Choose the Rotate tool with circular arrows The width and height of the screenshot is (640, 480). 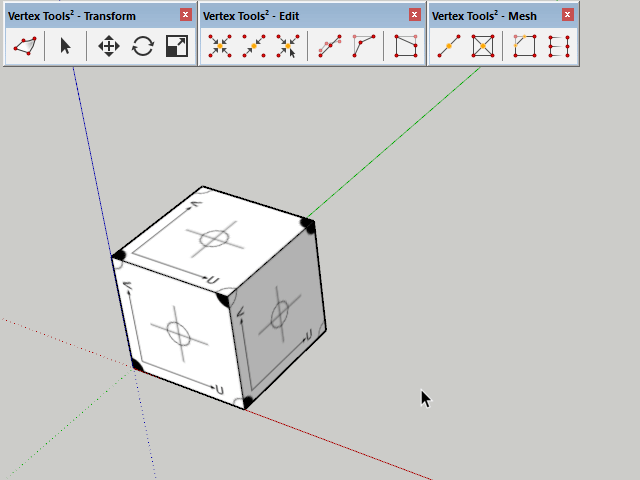(x=142, y=46)
